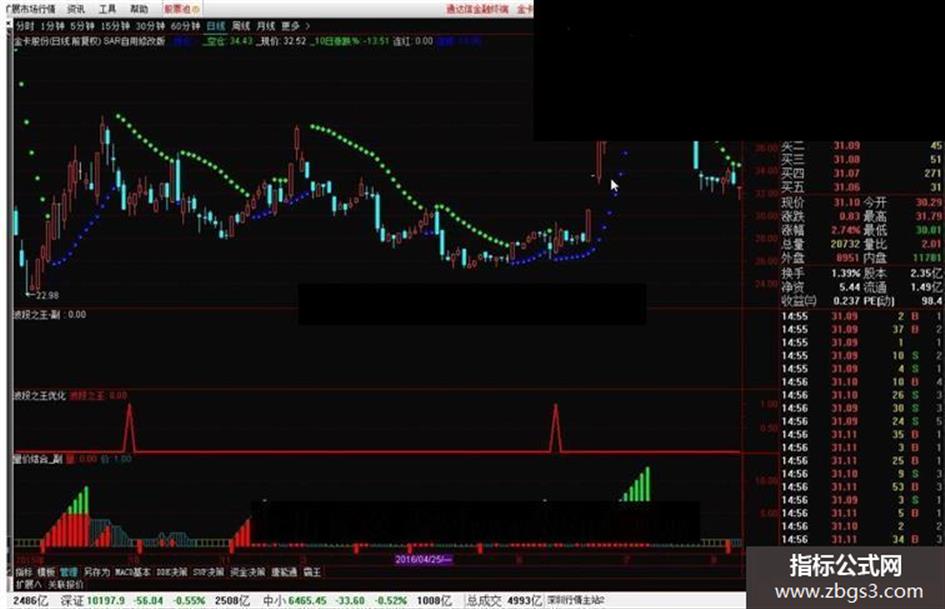Select the 波段之王-副 indicator label
The height and width of the screenshot is (609, 945).
37,314
